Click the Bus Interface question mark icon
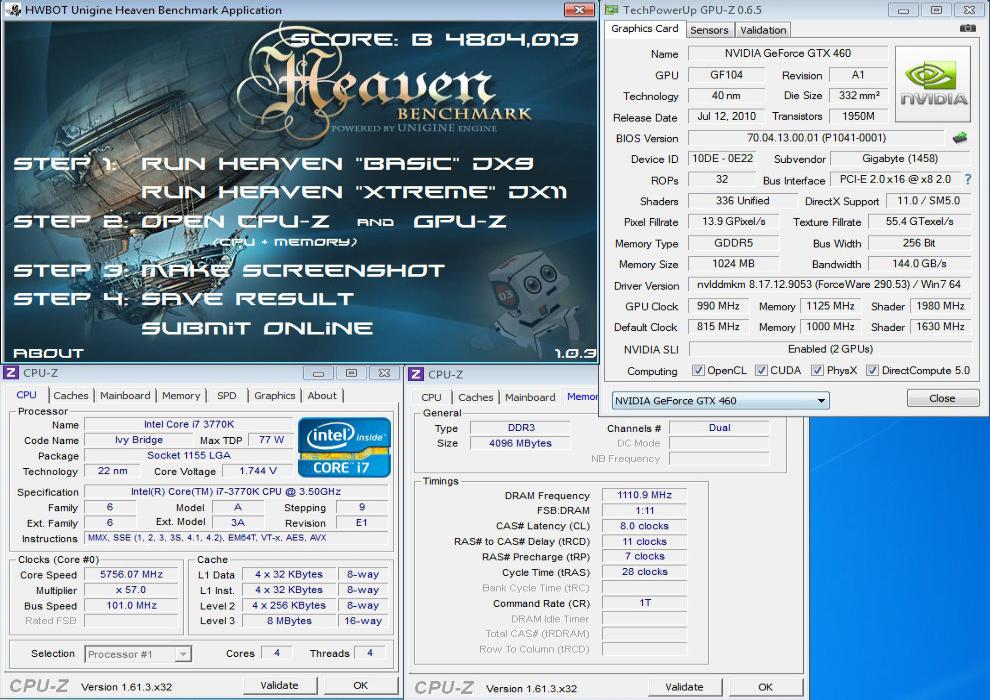 click(968, 179)
